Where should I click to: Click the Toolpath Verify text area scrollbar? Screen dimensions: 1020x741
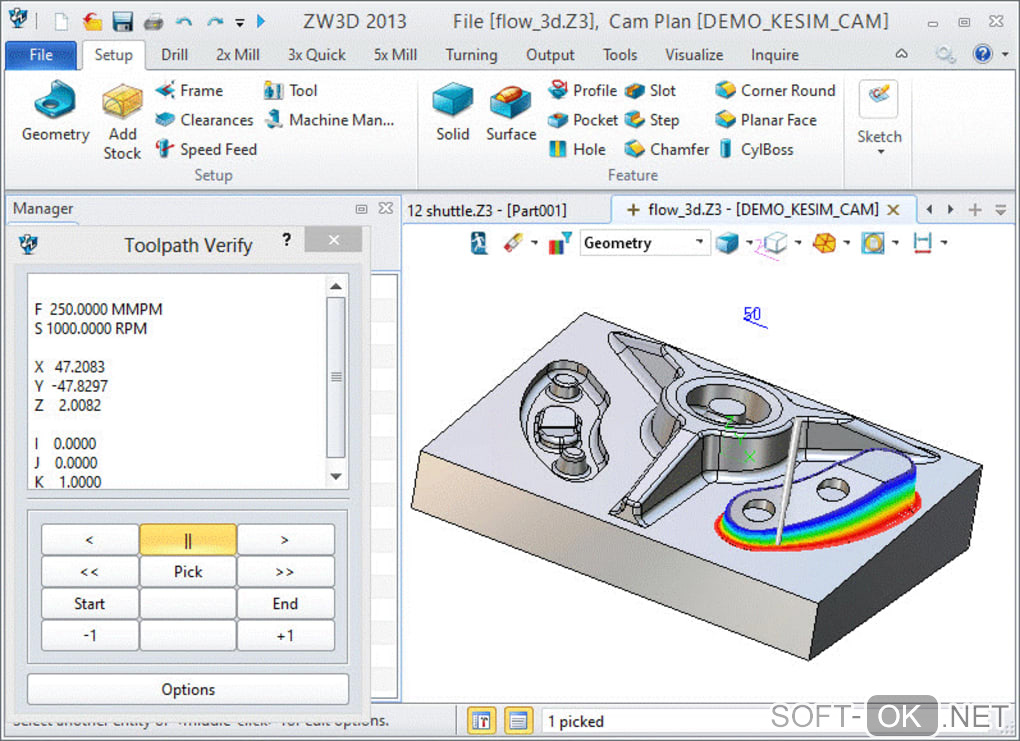click(x=336, y=377)
